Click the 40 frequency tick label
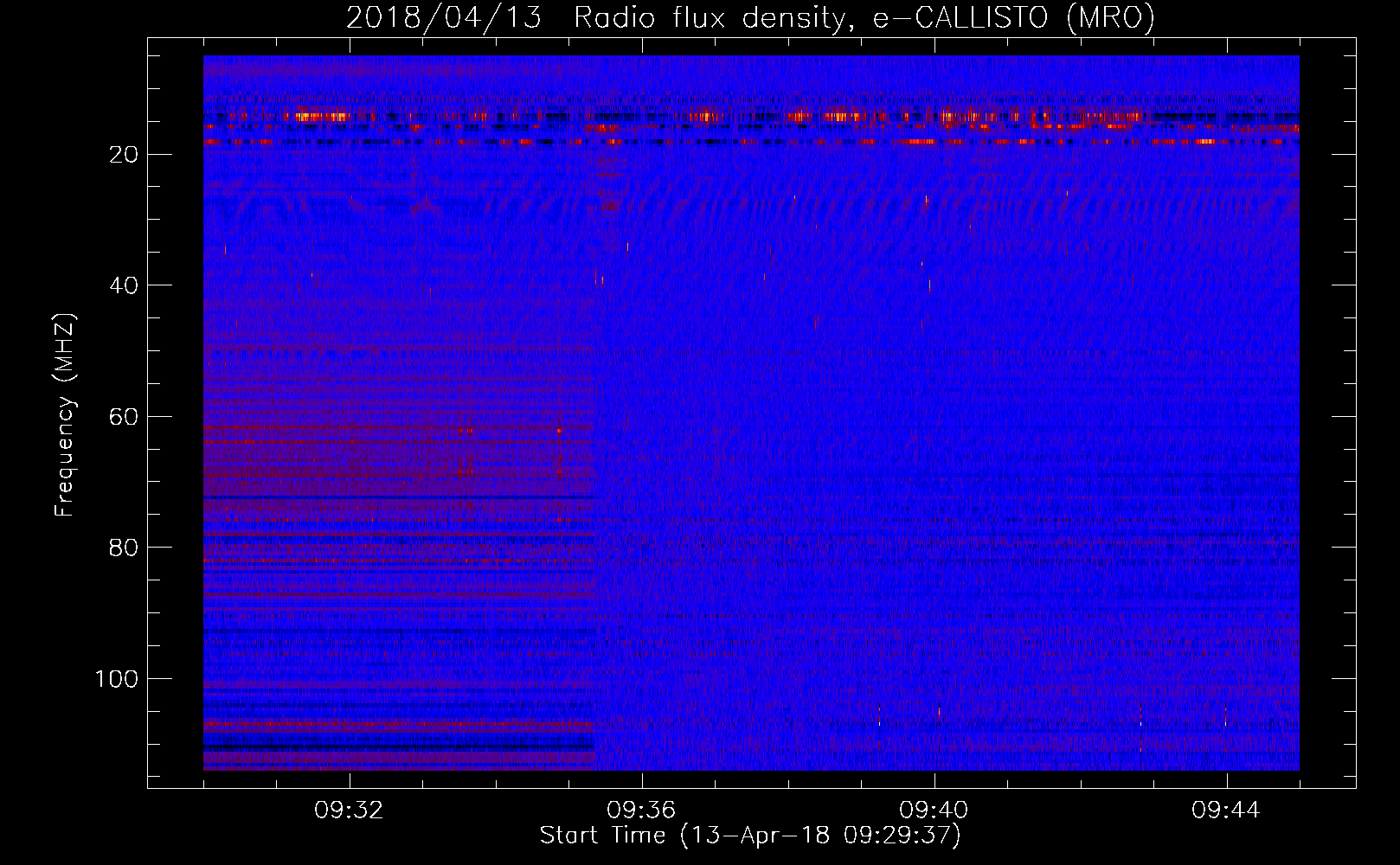 point(125,285)
